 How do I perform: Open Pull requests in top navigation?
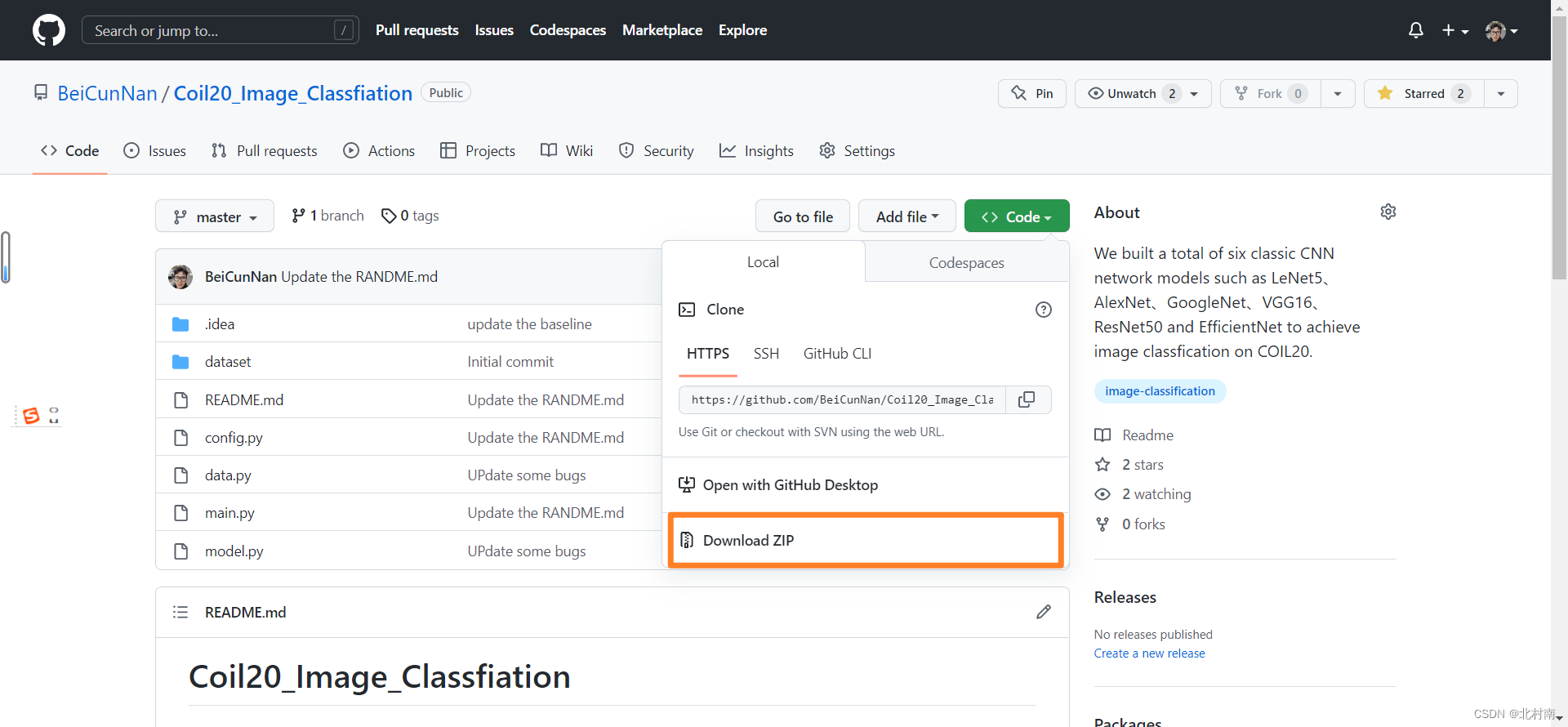[417, 30]
